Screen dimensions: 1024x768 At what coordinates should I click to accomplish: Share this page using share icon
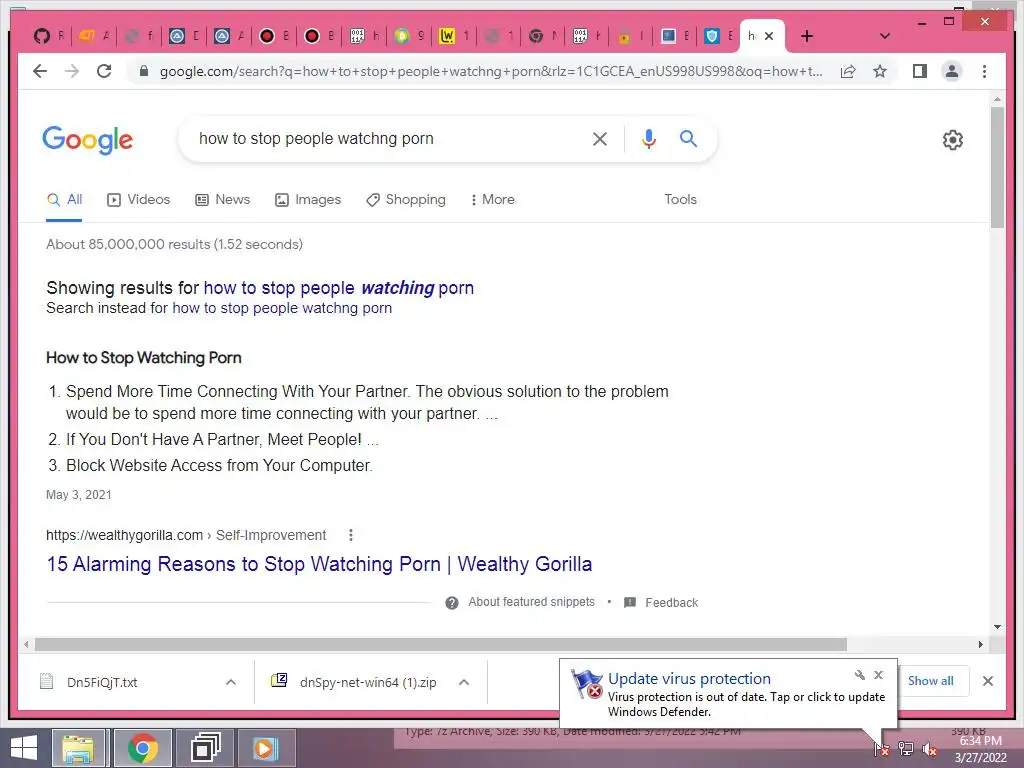click(848, 71)
